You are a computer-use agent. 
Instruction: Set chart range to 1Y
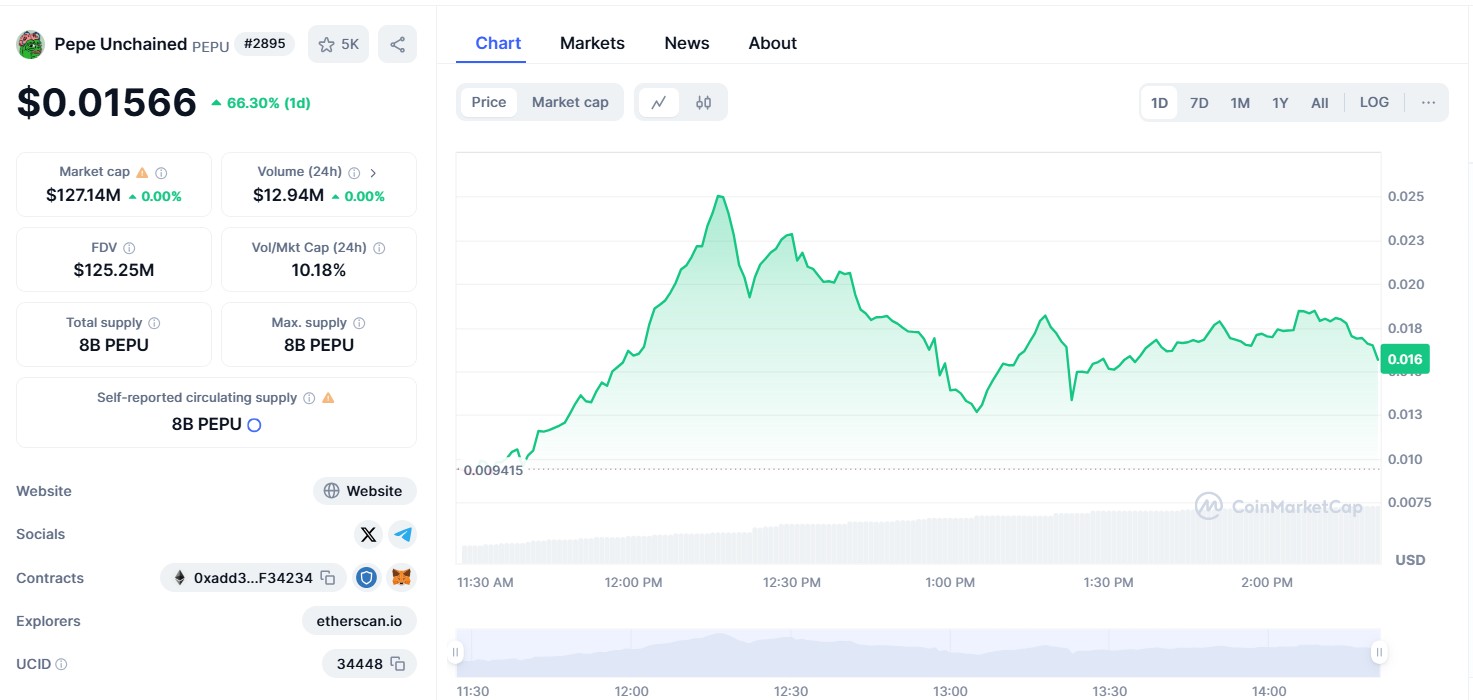point(1280,103)
